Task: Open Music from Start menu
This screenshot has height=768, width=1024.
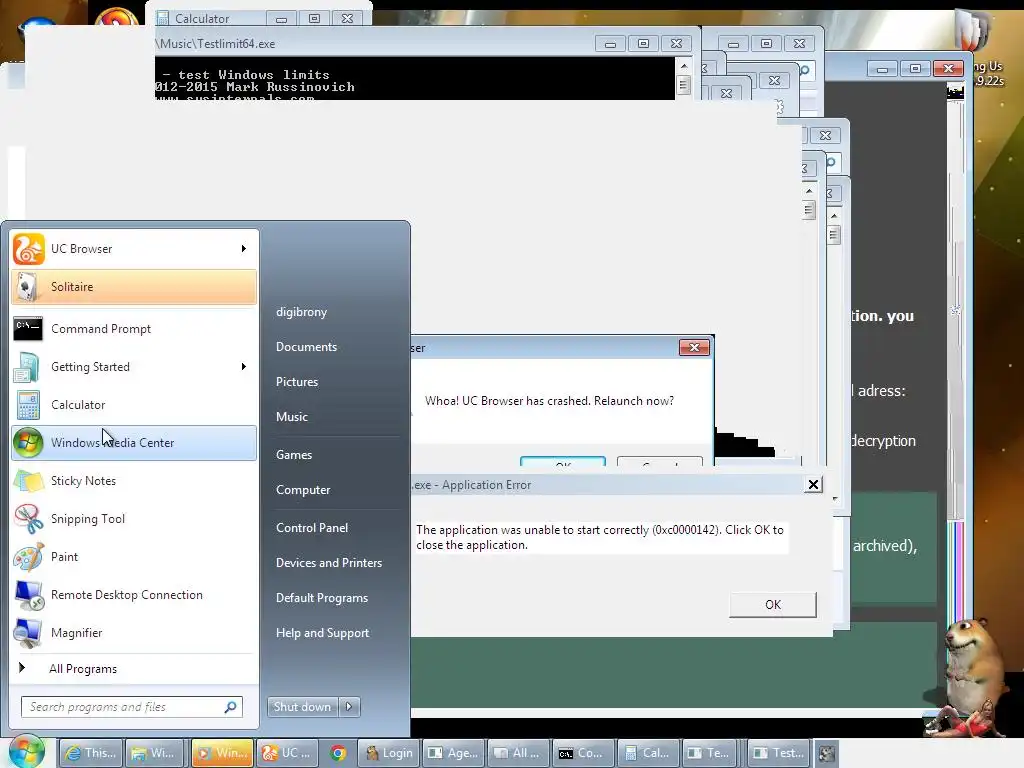Action: [292, 417]
